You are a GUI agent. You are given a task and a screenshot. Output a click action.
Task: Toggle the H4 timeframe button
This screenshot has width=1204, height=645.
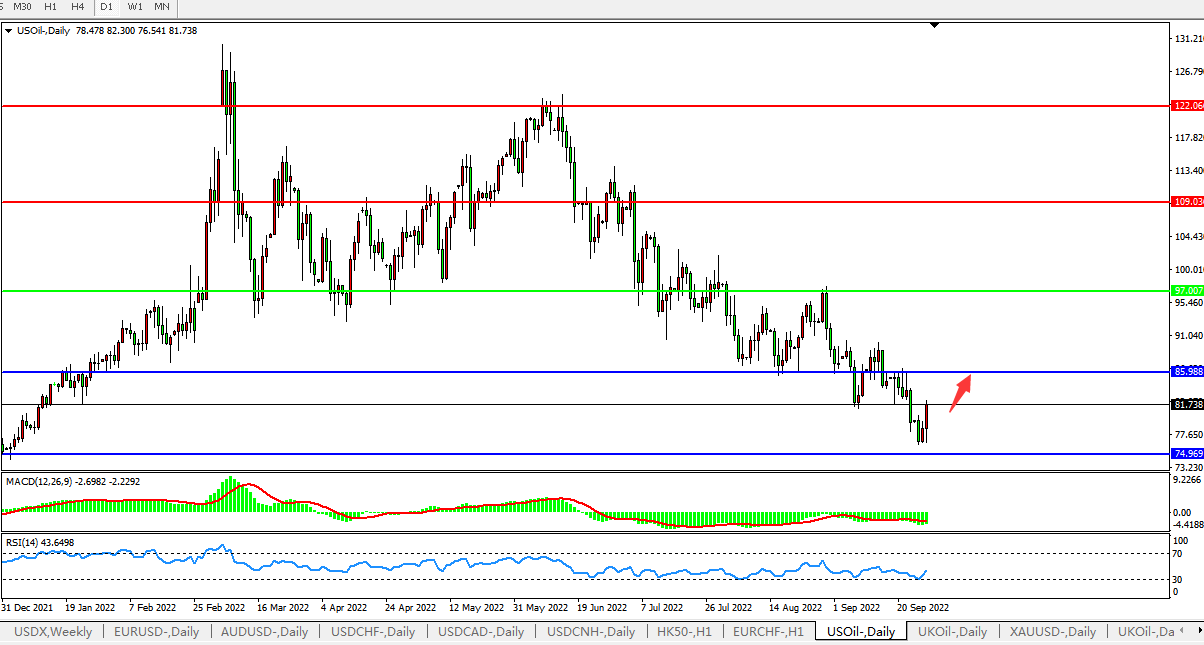click(77, 7)
